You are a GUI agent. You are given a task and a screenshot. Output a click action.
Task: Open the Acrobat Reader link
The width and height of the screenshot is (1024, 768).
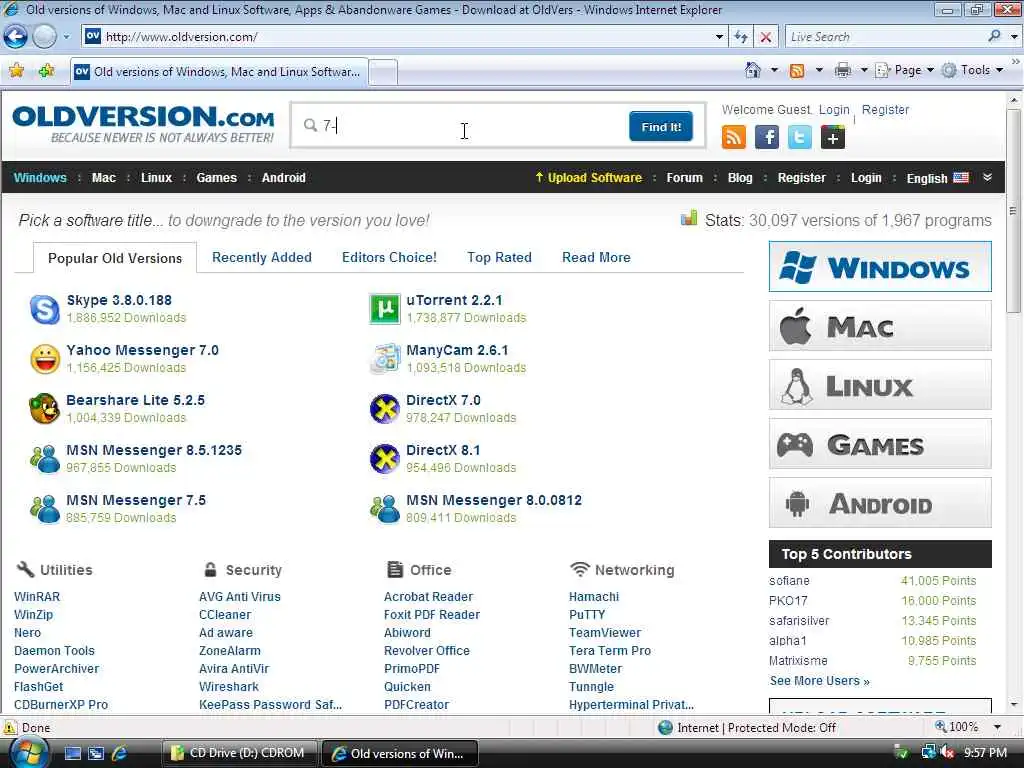point(428,596)
